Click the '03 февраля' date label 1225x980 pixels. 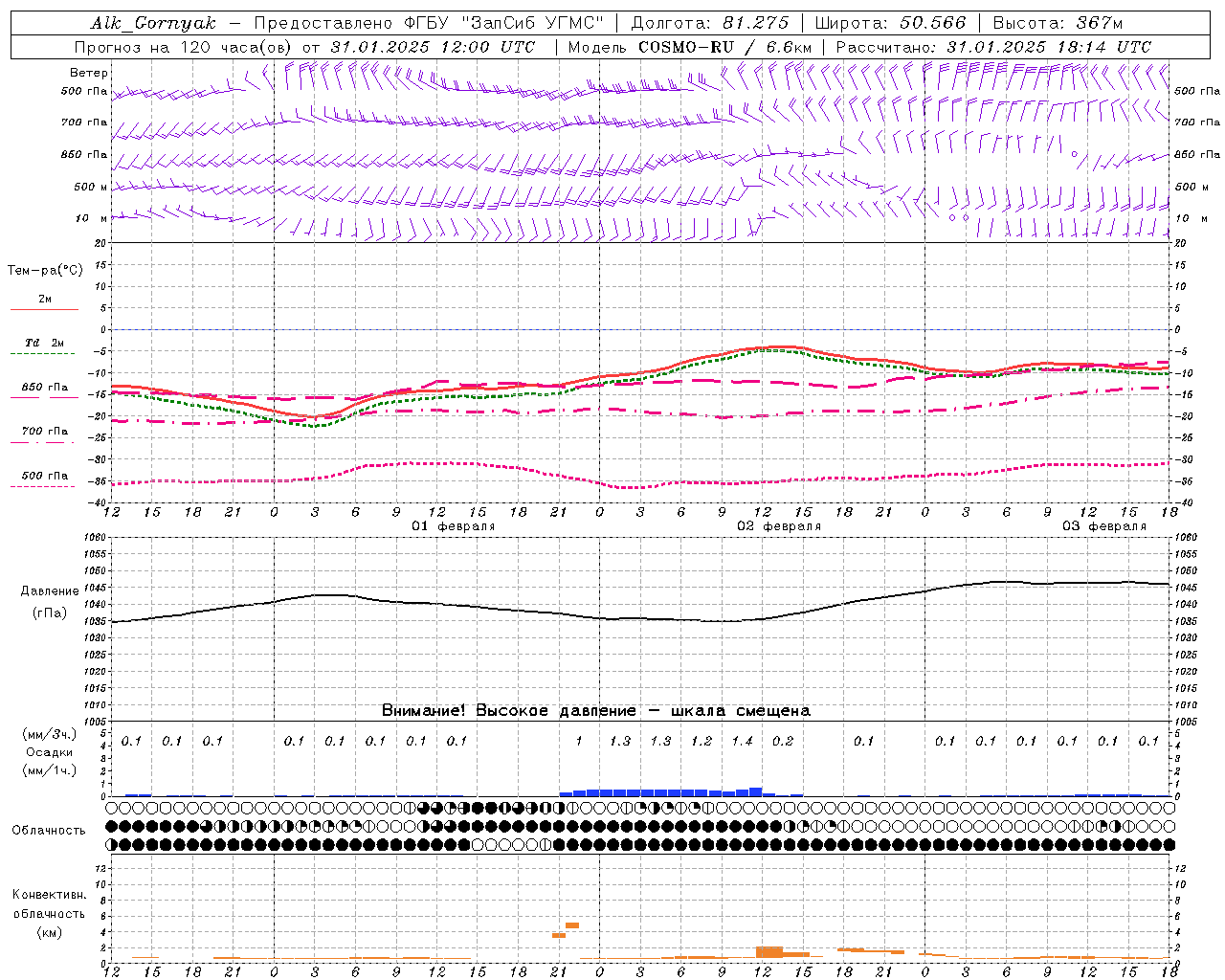coord(1104,526)
